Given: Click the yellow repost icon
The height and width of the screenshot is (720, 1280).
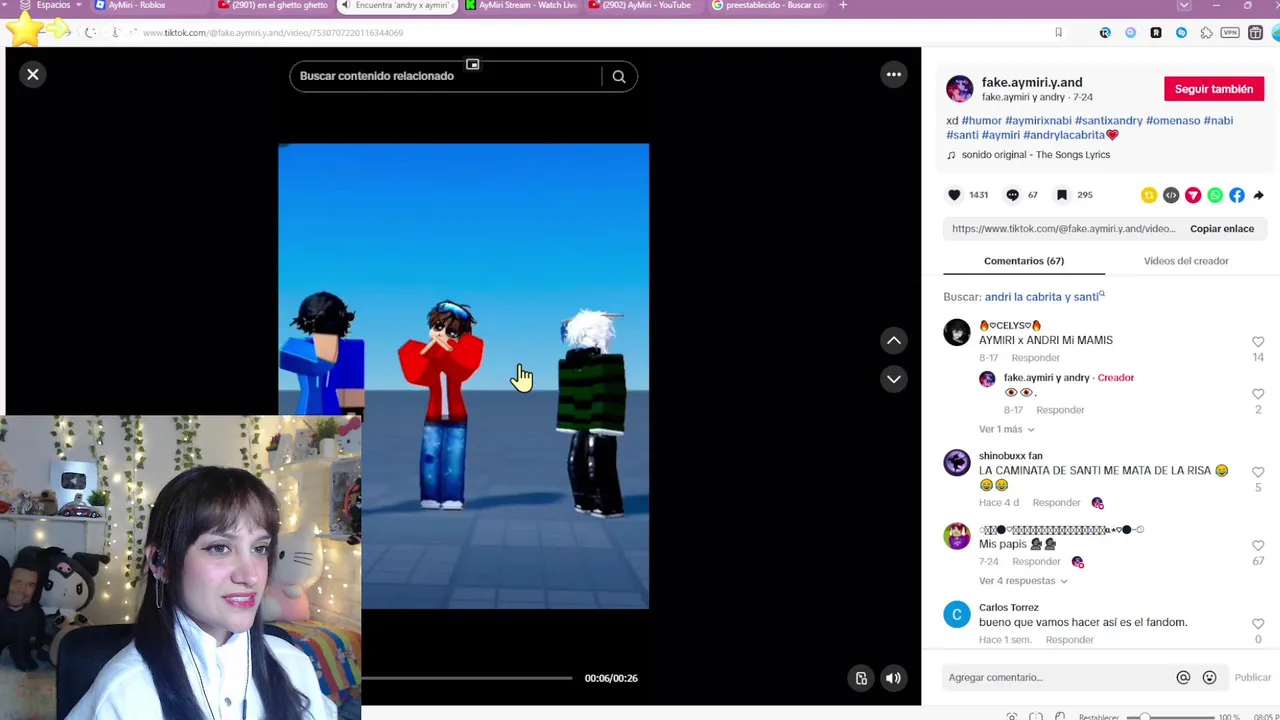Looking at the screenshot, I should point(1149,195).
